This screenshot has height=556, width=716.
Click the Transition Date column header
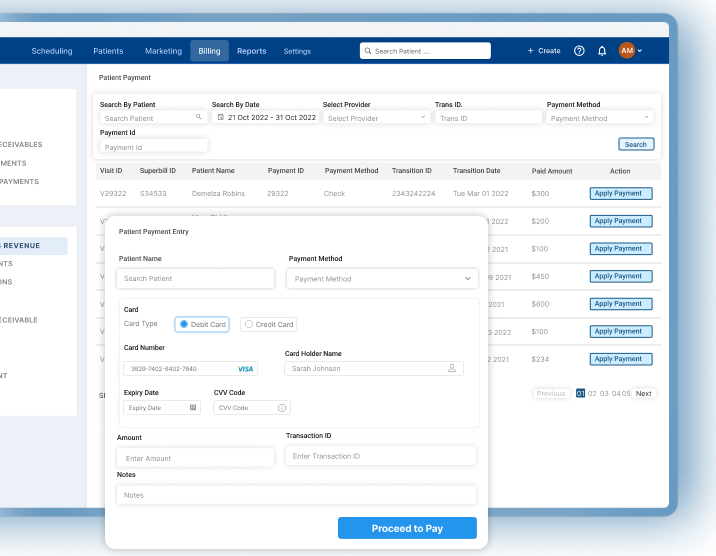476,171
